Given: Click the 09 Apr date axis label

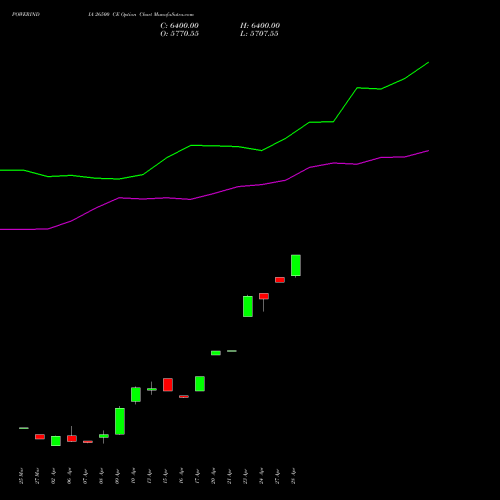Looking at the screenshot, I should point(117,476).
